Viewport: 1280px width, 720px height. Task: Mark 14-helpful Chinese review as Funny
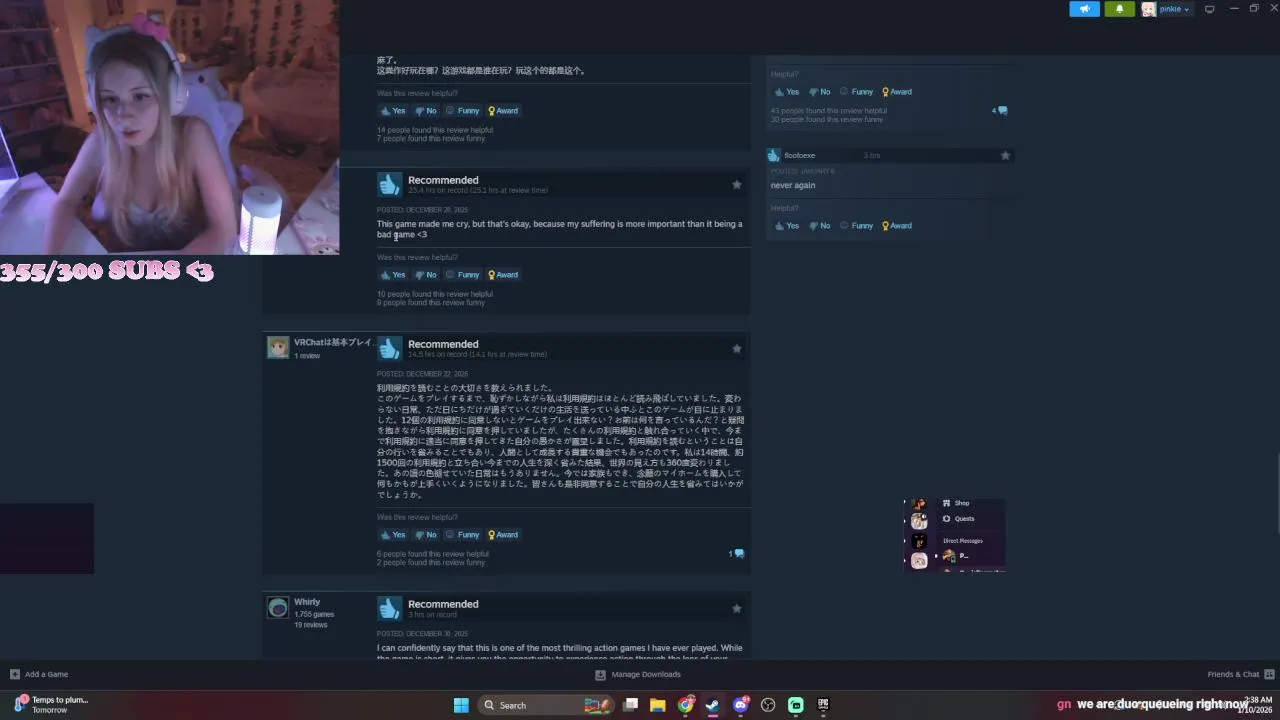[462, 111]
